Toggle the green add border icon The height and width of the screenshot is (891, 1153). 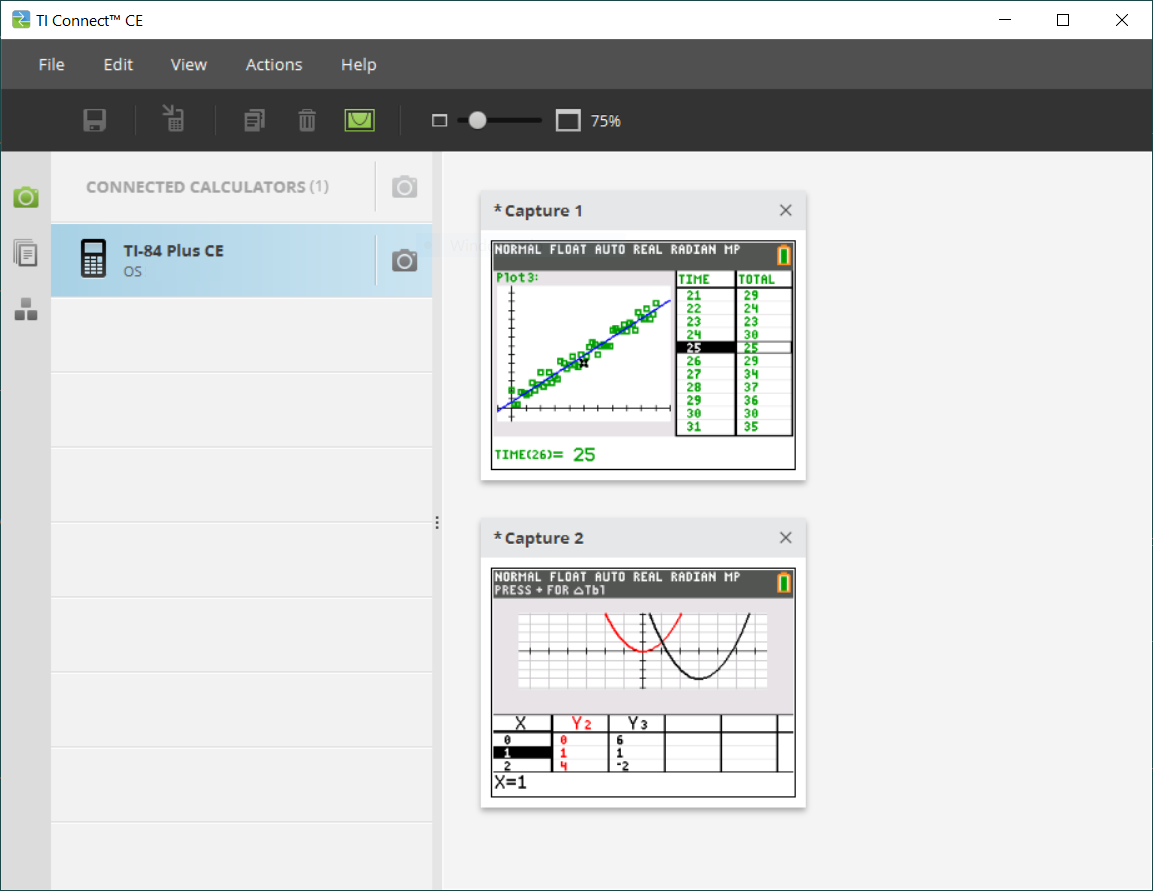point(360,121)
